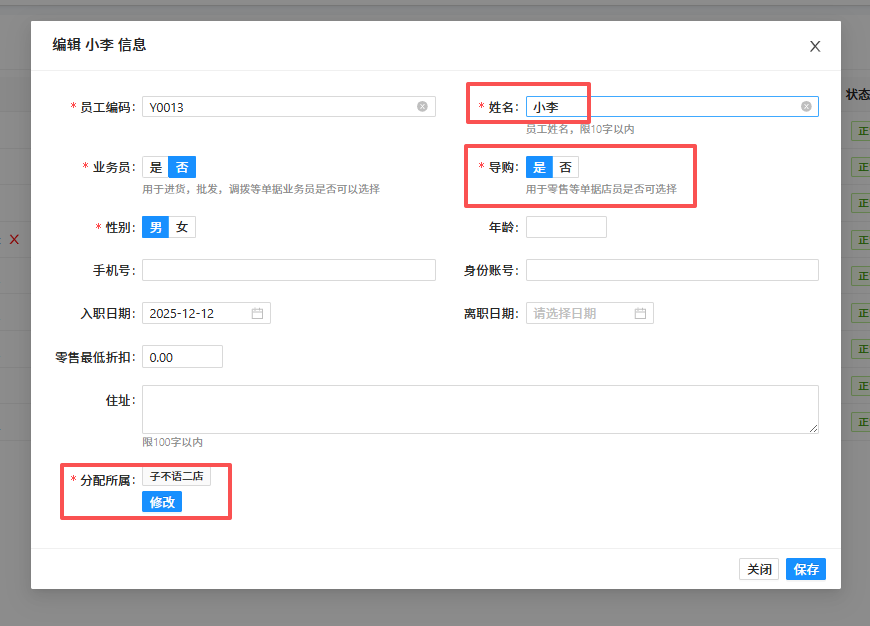This screenshot has width=870, height=626.
Task: Click the 修改 button under 分配所属
Action: click(x=161, y=501)
